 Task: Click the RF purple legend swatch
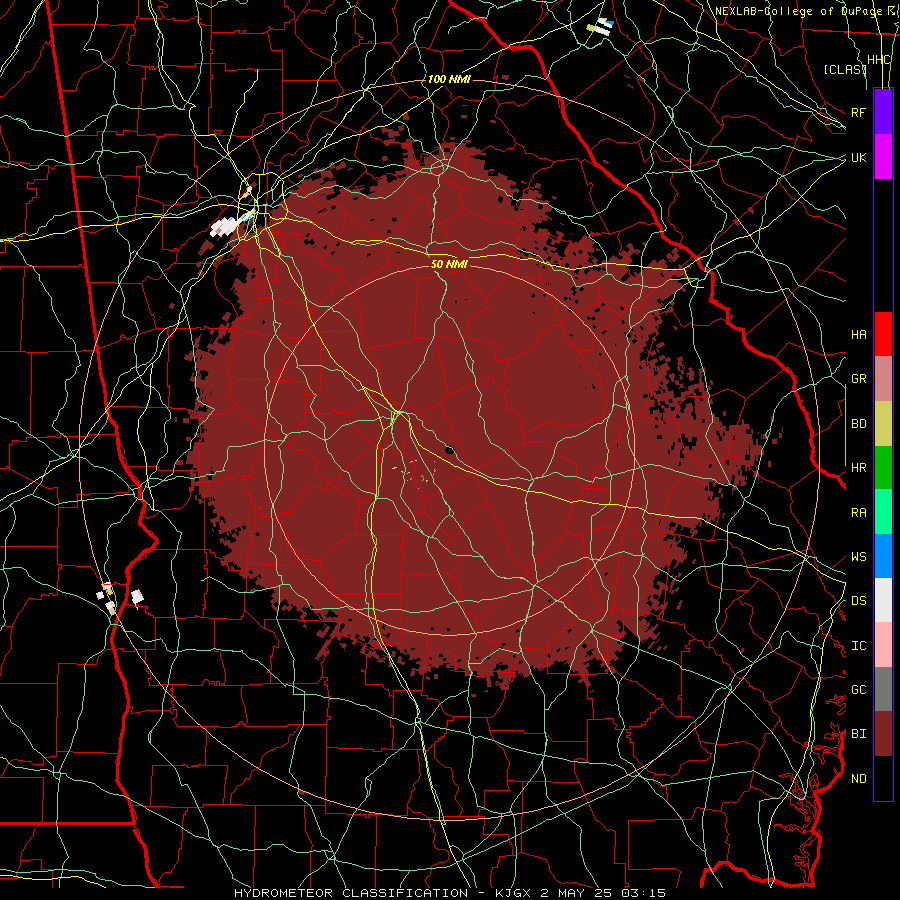tap(883, 112)
